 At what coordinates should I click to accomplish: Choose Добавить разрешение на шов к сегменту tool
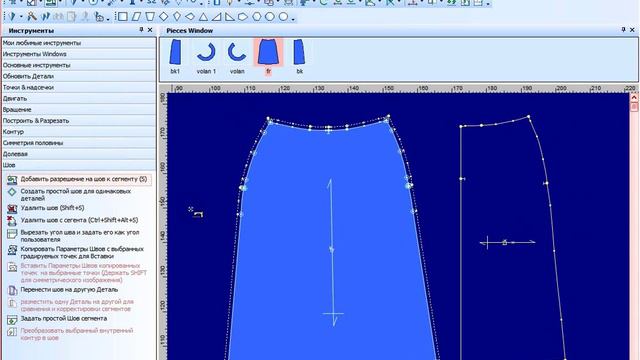pos(78,179)
